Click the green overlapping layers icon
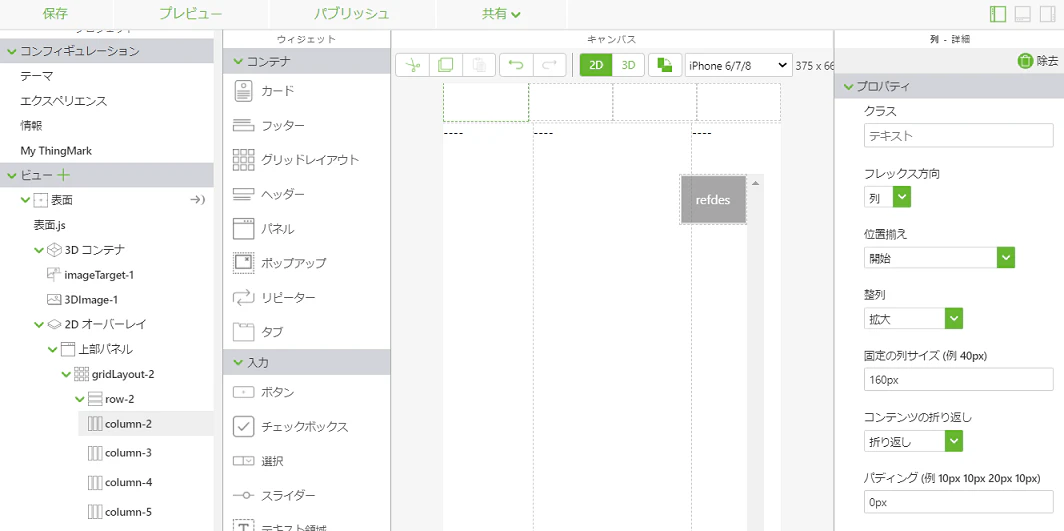Viewport: 1064px width, 531px height. tap(665, 65)
